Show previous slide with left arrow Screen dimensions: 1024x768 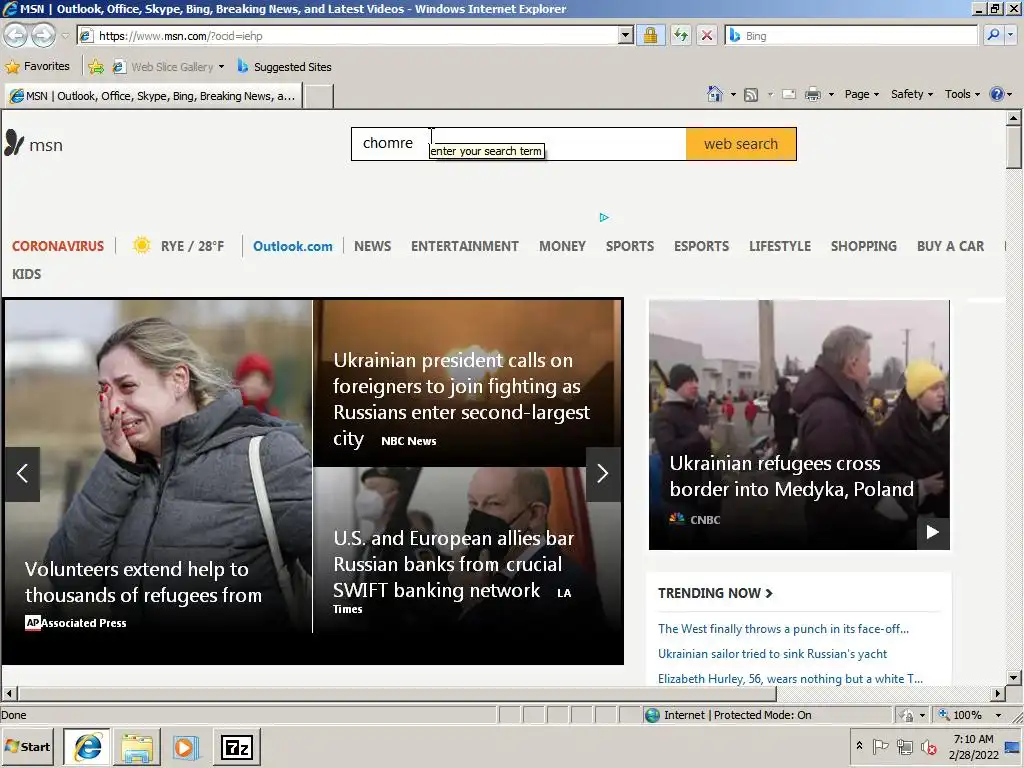pos(22,474)
